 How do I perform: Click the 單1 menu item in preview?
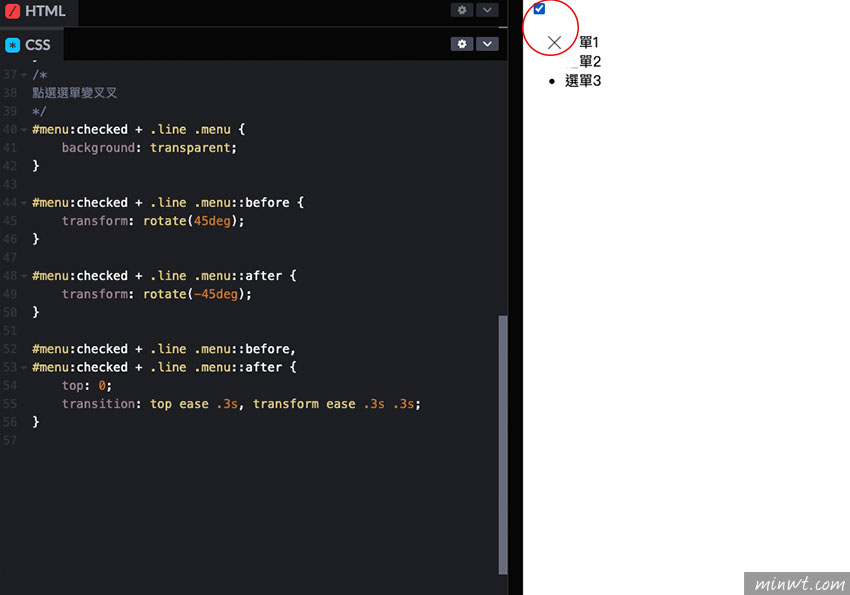click(588, 42)
